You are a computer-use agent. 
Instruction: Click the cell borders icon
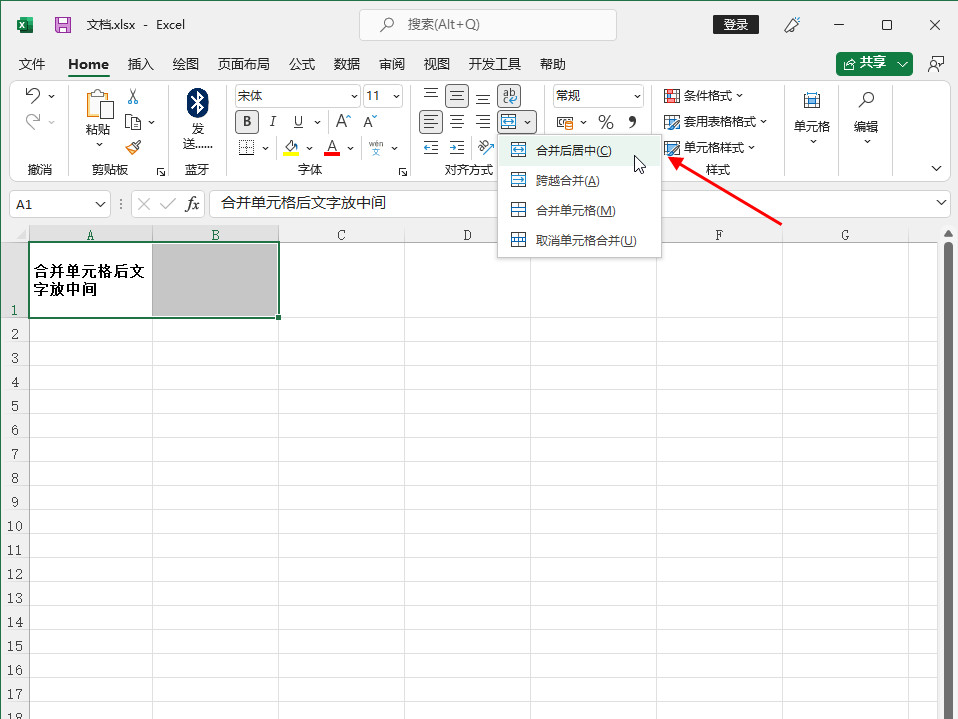[x=246, y=147]
